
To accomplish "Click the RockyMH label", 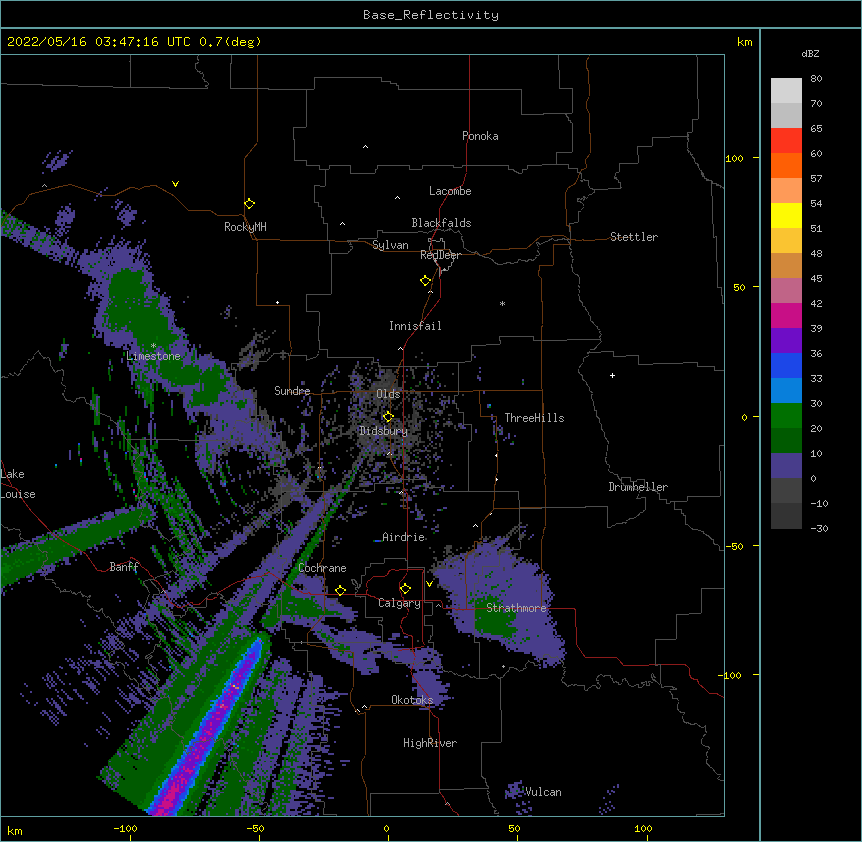I will pyautogui.click(x=245, y=227).
